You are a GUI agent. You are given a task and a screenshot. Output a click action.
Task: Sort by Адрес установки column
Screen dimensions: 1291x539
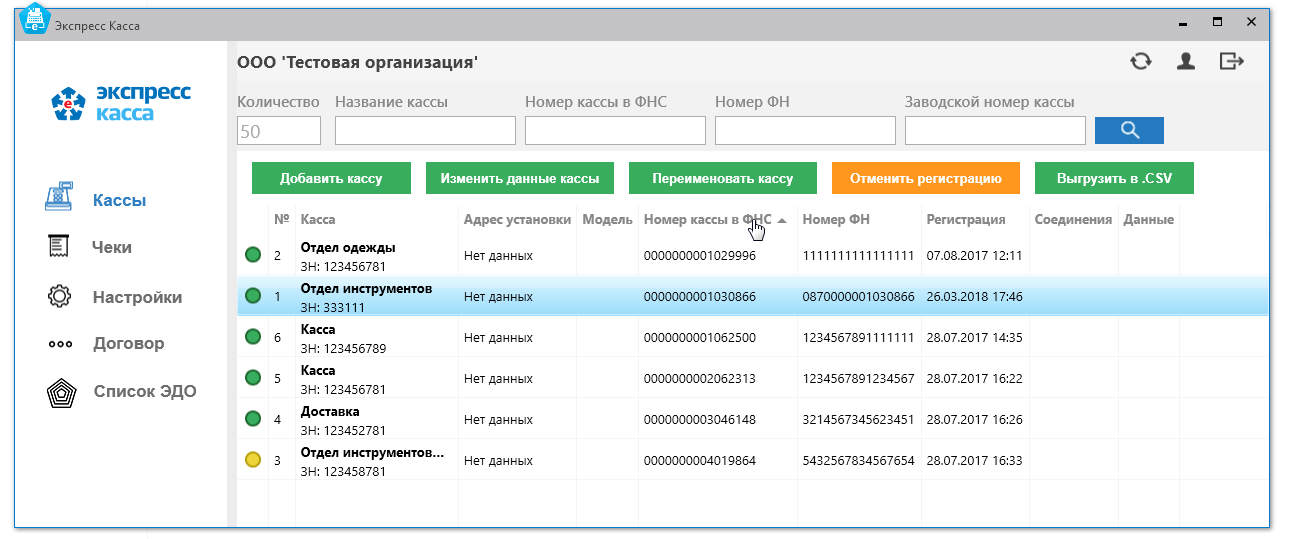517,220
